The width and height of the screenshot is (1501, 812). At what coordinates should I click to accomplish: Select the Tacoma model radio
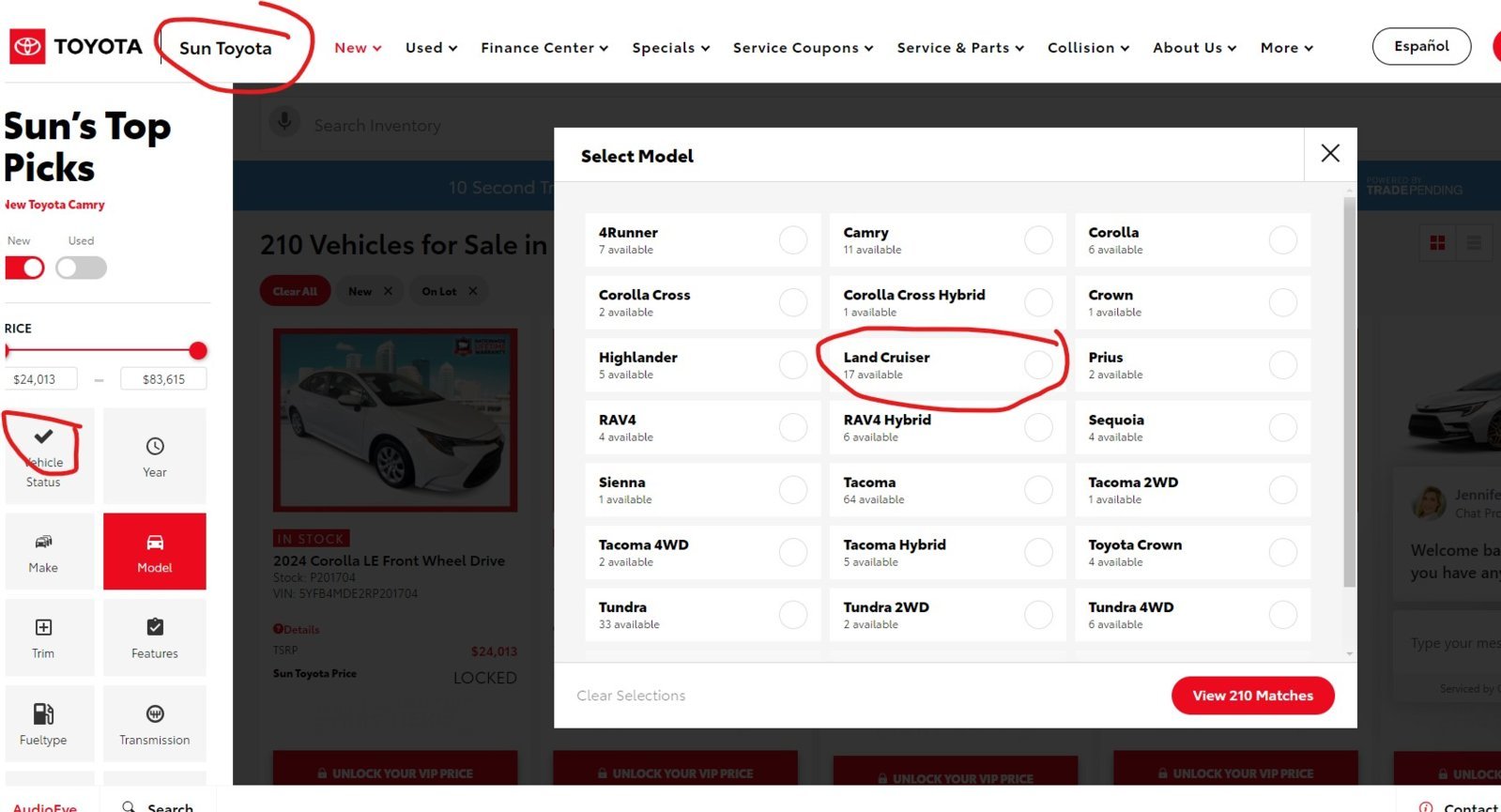tap(1038, 490)
